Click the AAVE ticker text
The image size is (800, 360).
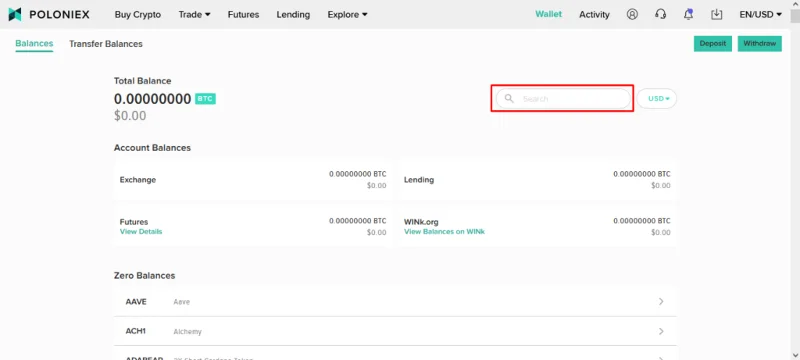(x=136, y=301)
